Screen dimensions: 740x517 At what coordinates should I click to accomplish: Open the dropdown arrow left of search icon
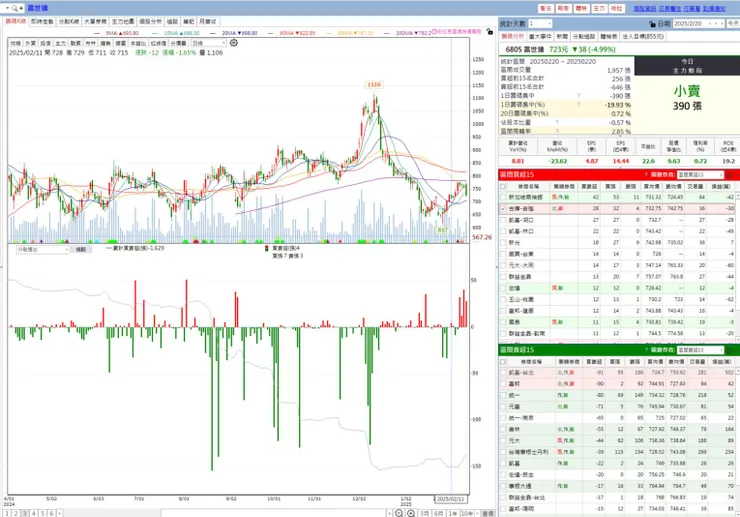point(7,8)
